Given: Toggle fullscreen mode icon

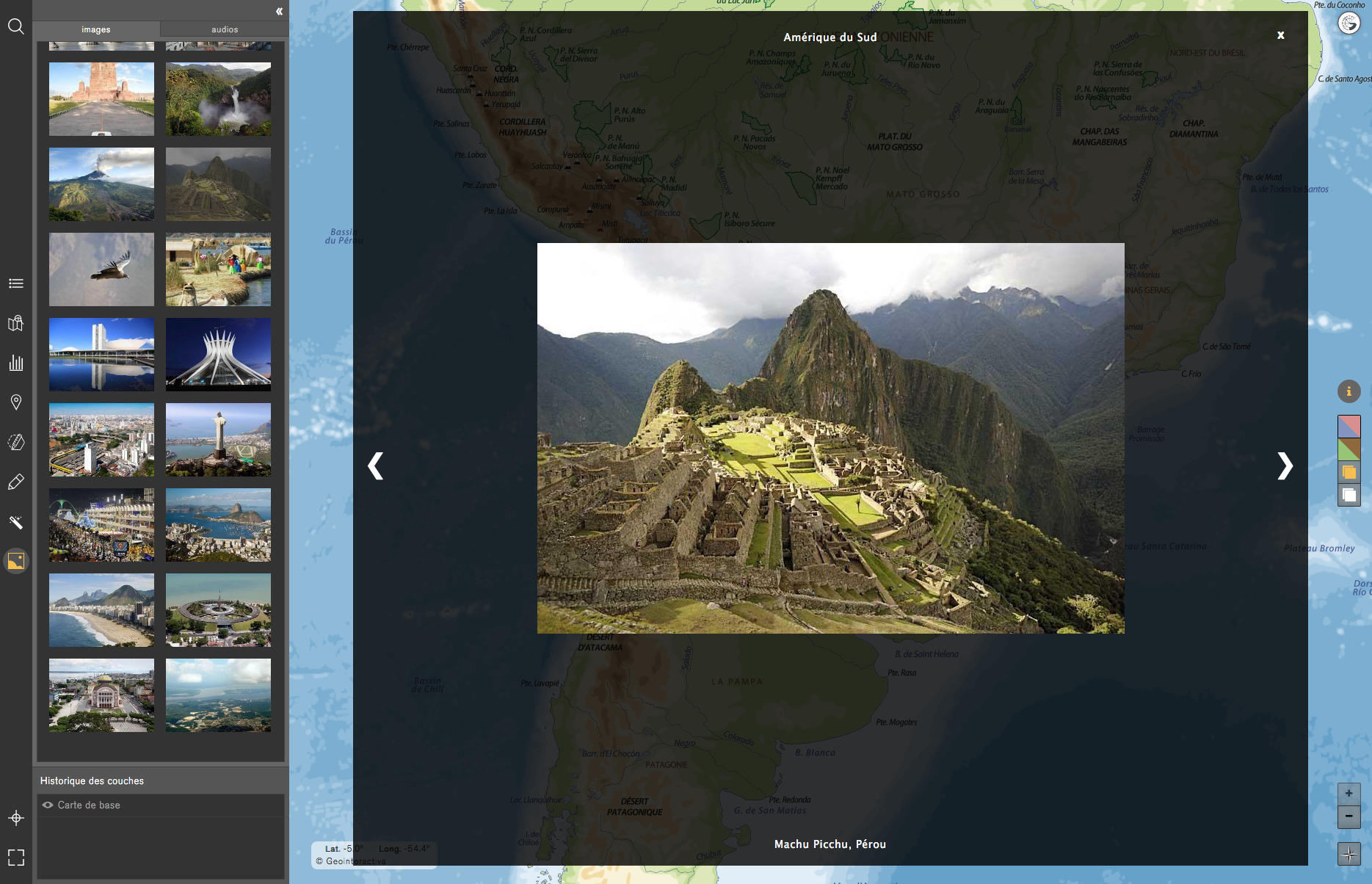Looking at the screenshot, I should [15, 857].
